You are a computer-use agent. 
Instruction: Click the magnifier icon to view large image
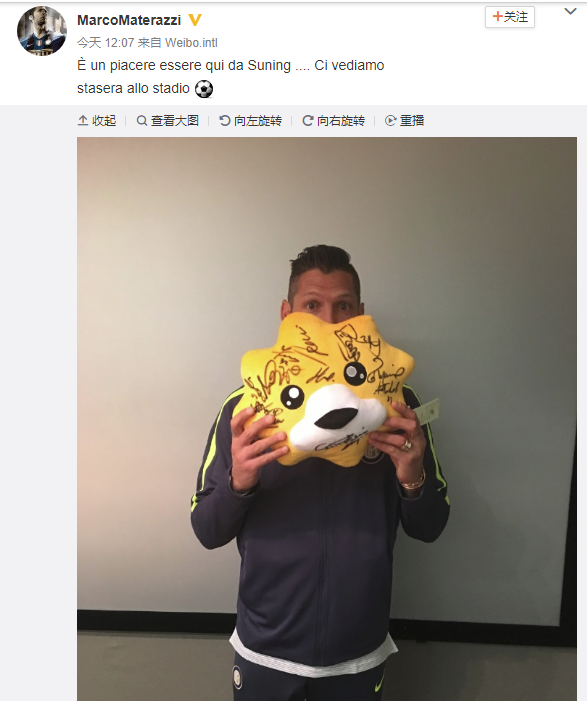click(x=142, y=121)
